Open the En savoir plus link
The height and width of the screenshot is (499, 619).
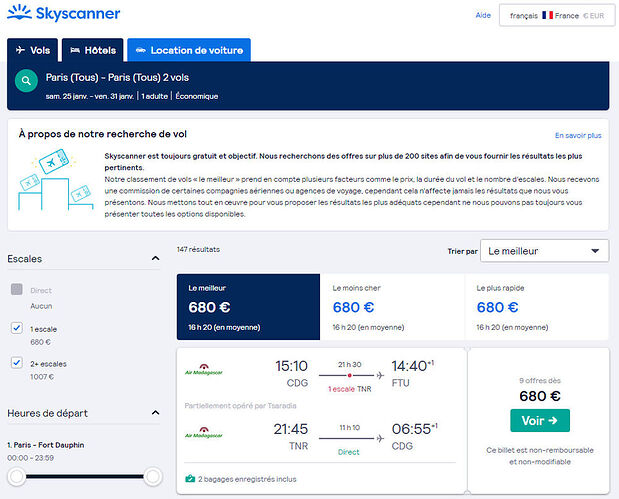pos(578,135)
